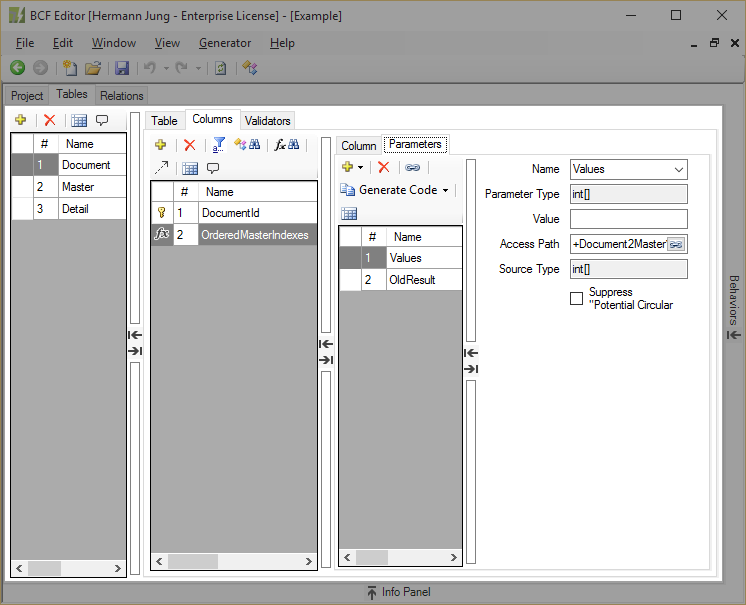
Task: Click find relations binoculars icon
Action: [x=247, y=145]
